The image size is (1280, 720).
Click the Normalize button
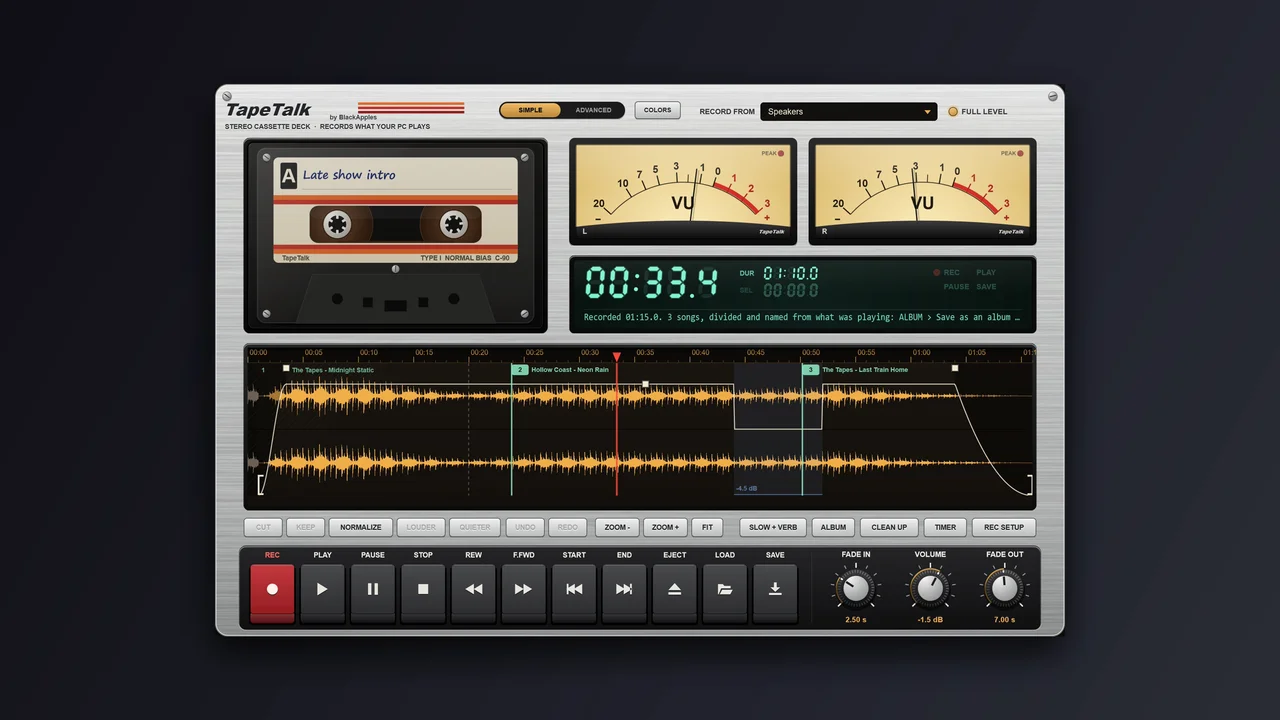[361, 527]
